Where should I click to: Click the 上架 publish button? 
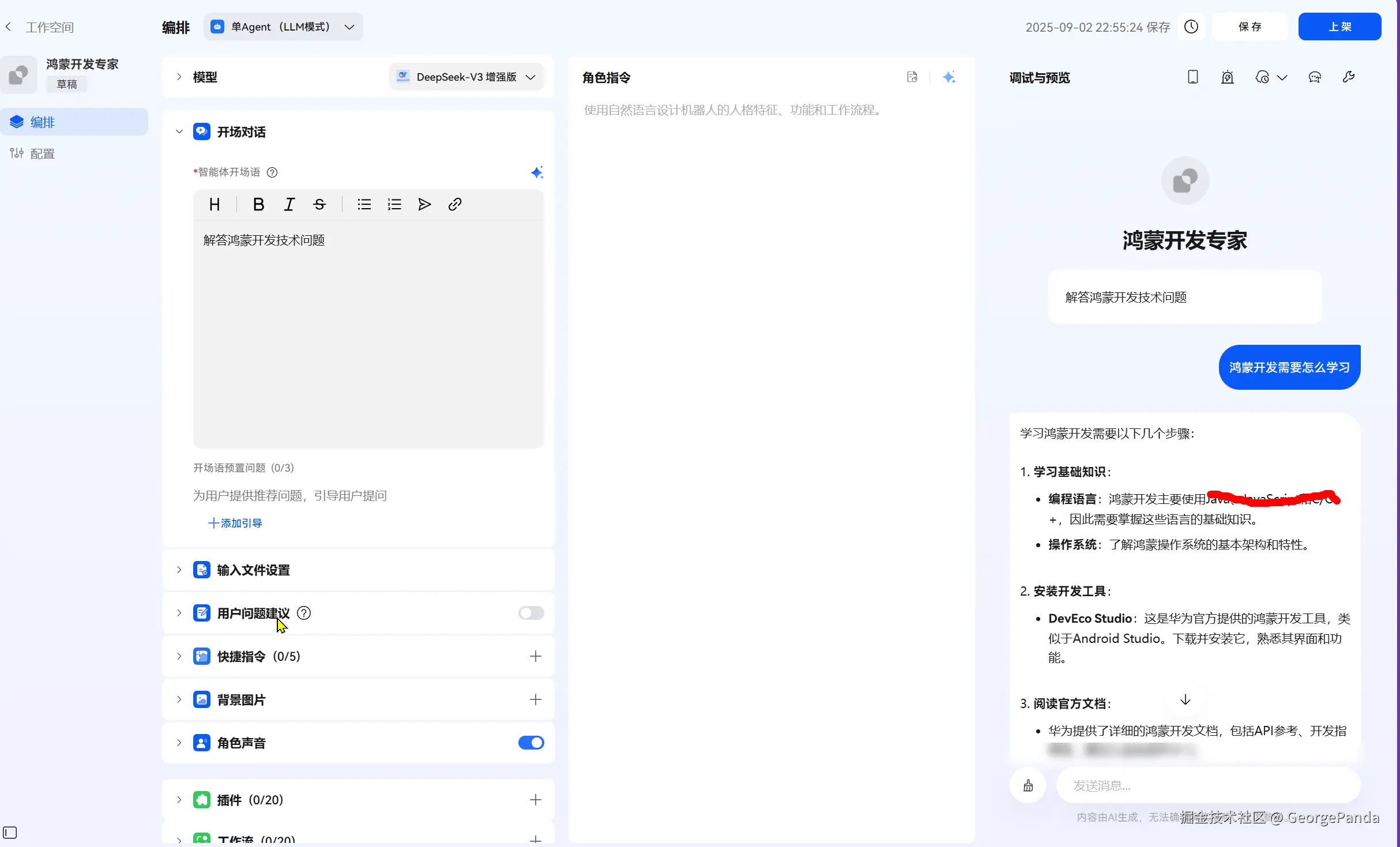click(1339, 27)
